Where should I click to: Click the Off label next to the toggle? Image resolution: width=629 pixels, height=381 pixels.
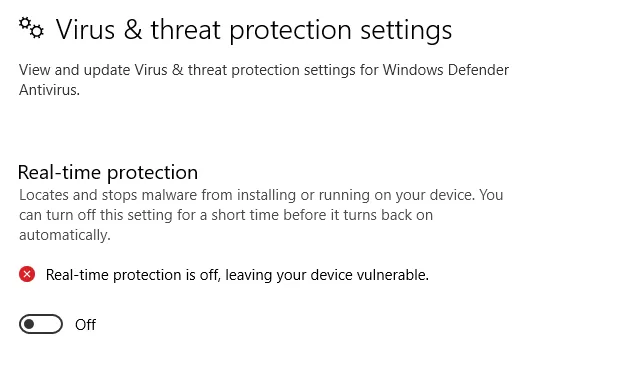point(85,324)
